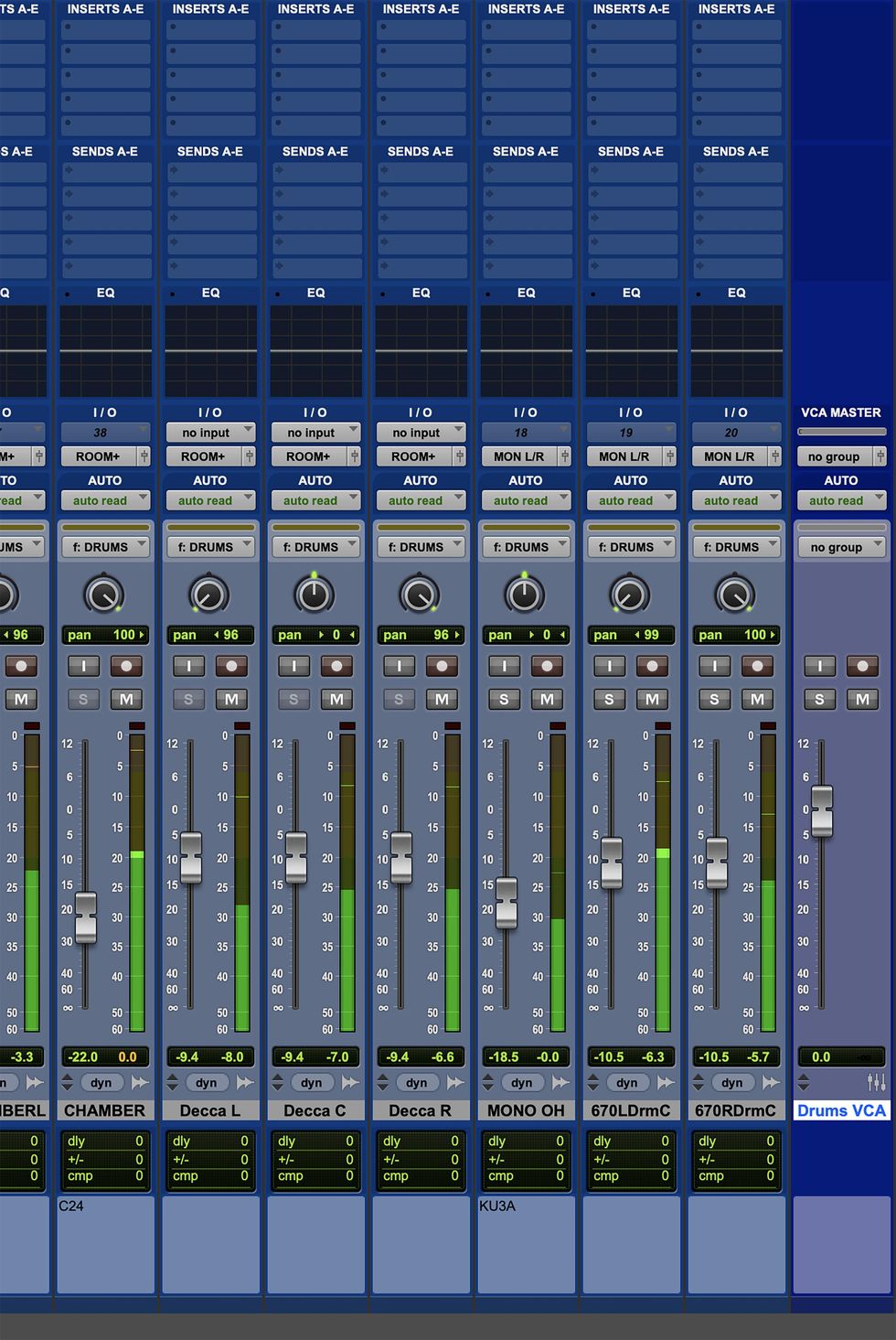Arm record on the MONO OH track
This screenshot has width=896, height=1340.
click(x=547, y=666)
